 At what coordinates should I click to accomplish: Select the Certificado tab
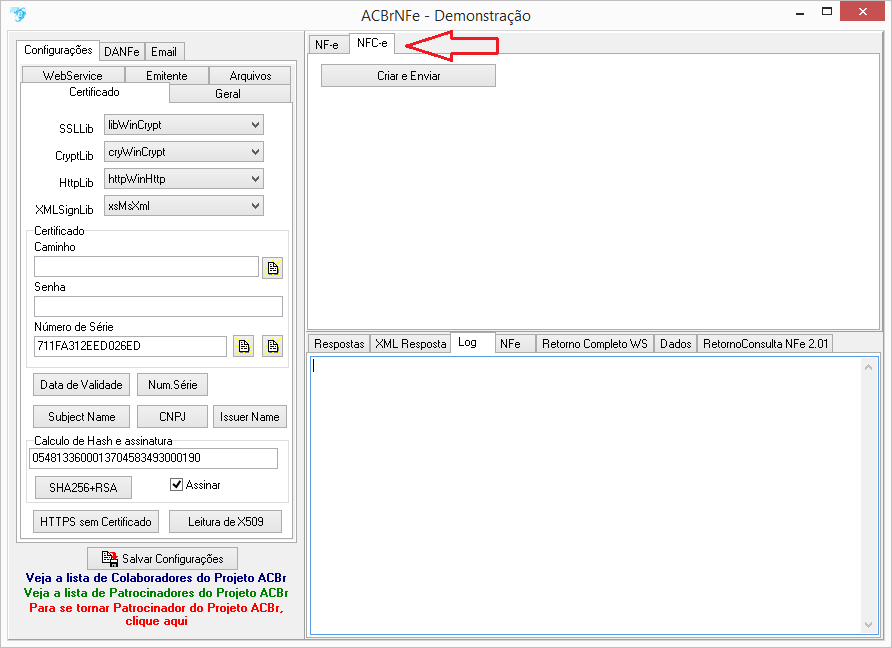tap(94, 92)
